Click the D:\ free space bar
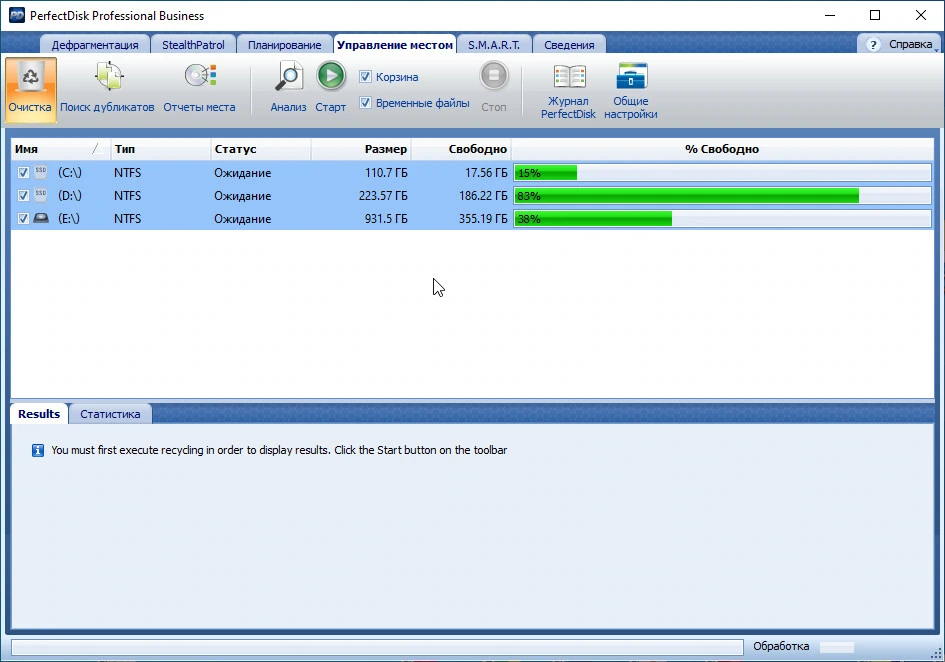The width and height of the screenshot is (945, 662). click(x=722, y=196)
